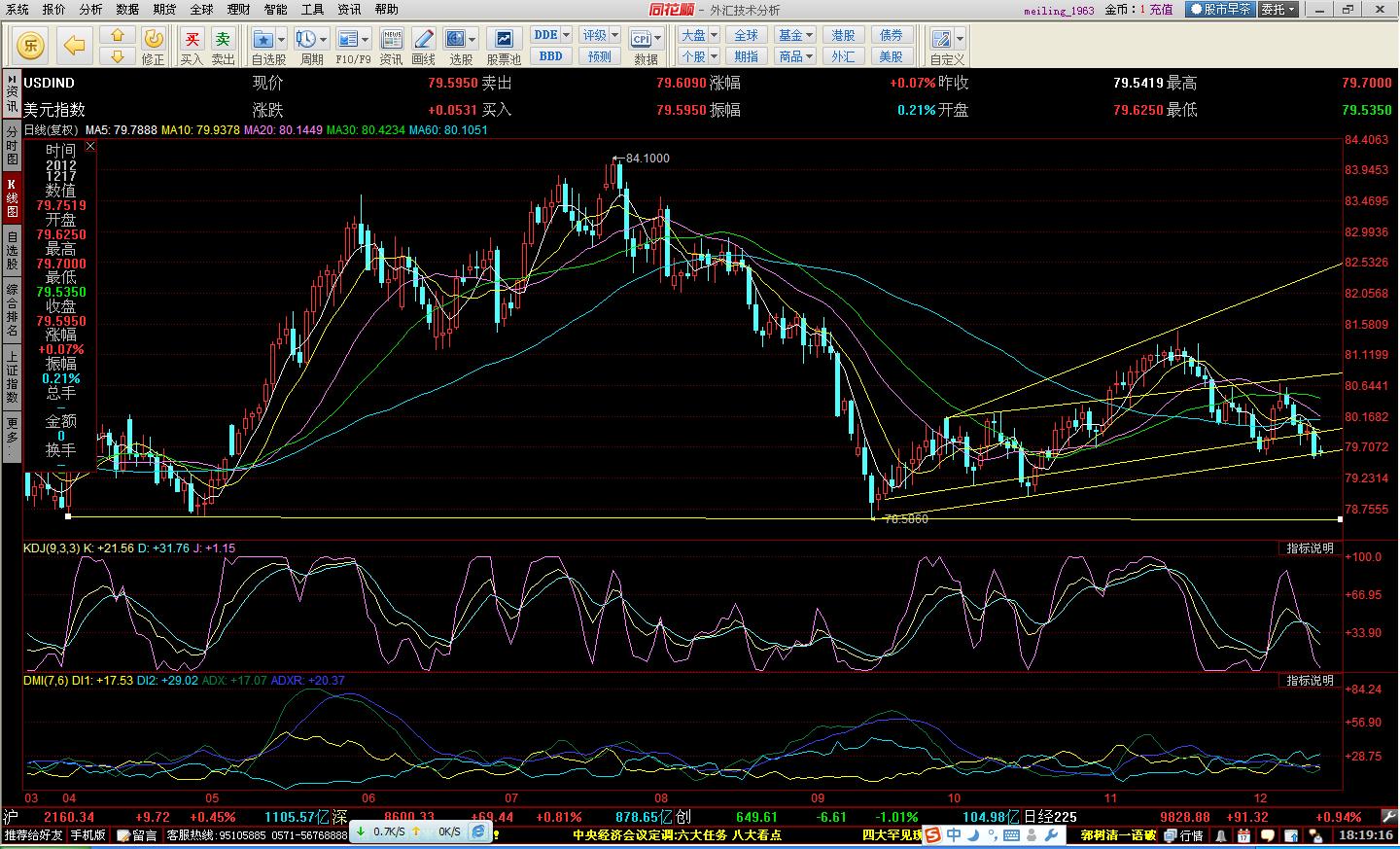This screenshot has height=849, width=1400.
Task: Click the red 买入 buy icon
Action: point(192,39)
